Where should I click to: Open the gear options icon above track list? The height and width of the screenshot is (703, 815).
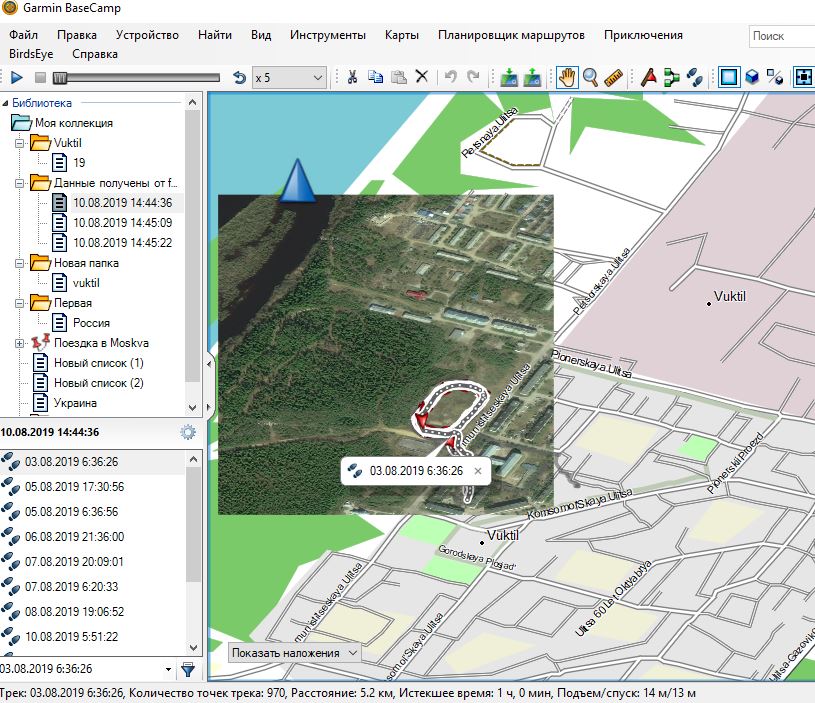187,432
